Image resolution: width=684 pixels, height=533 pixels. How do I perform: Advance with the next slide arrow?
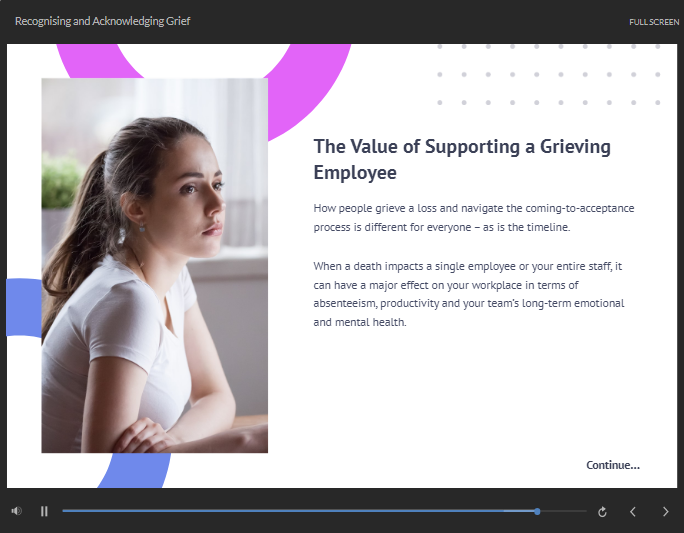click(665, 512)
